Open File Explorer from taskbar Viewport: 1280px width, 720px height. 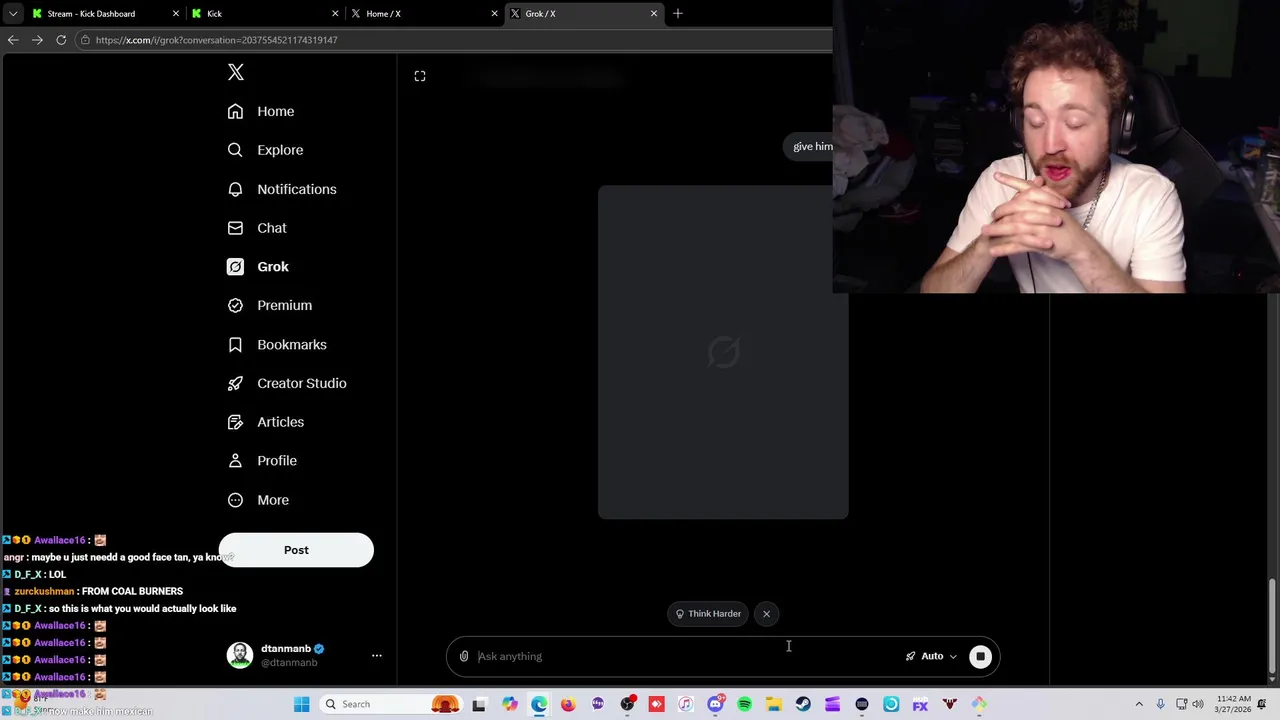coord(773,704)
